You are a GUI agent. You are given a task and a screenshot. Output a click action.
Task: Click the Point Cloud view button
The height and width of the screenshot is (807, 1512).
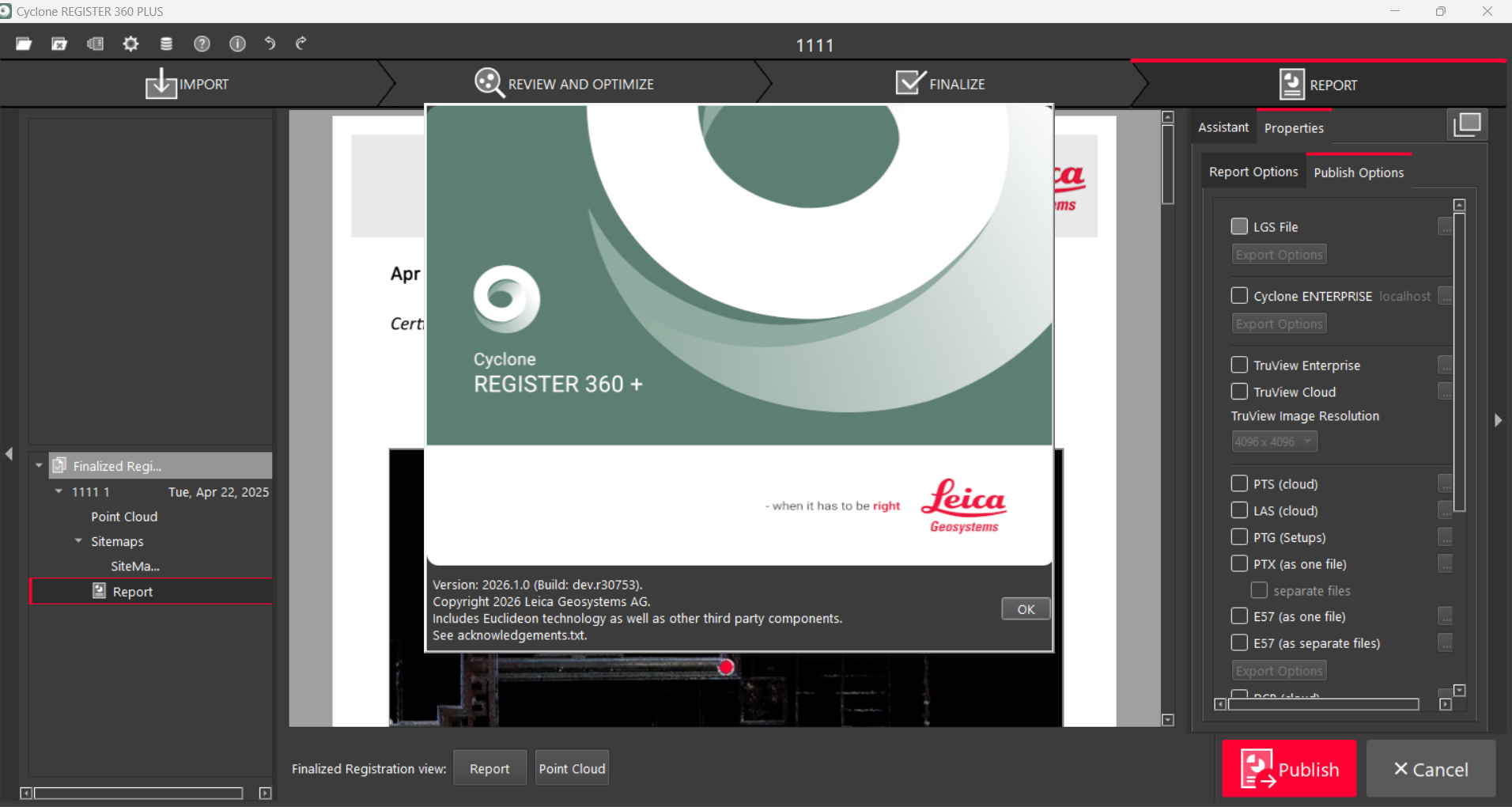[x=572, y=768]
